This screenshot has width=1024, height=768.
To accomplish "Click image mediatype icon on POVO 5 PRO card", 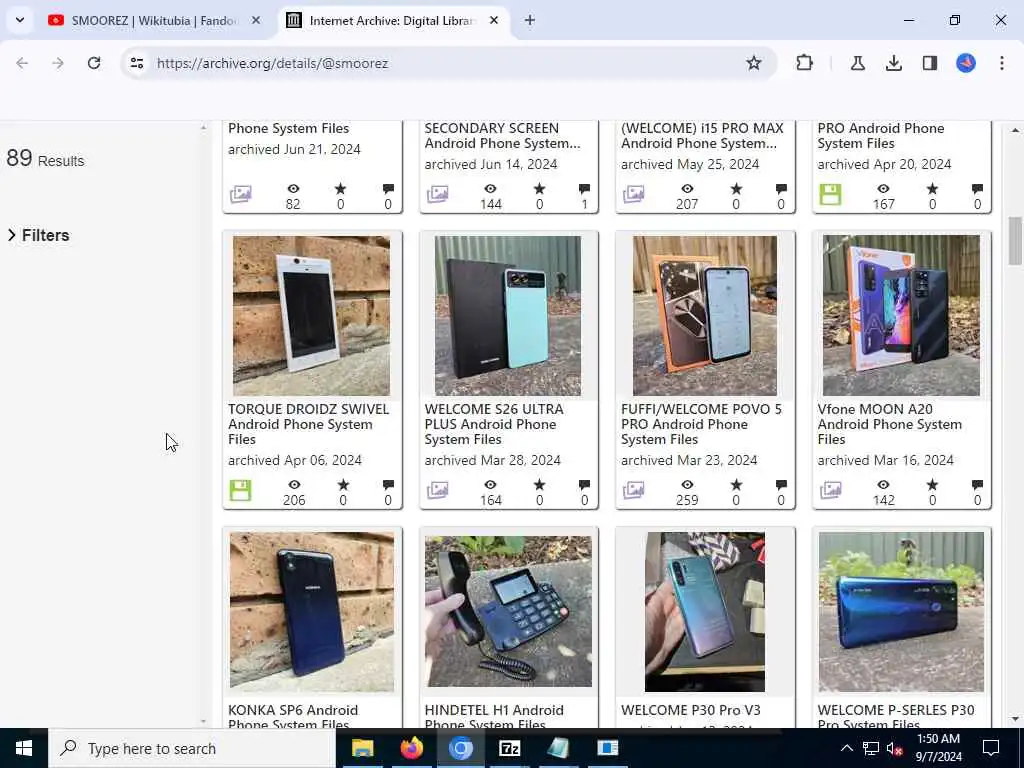I will [633, 490].
